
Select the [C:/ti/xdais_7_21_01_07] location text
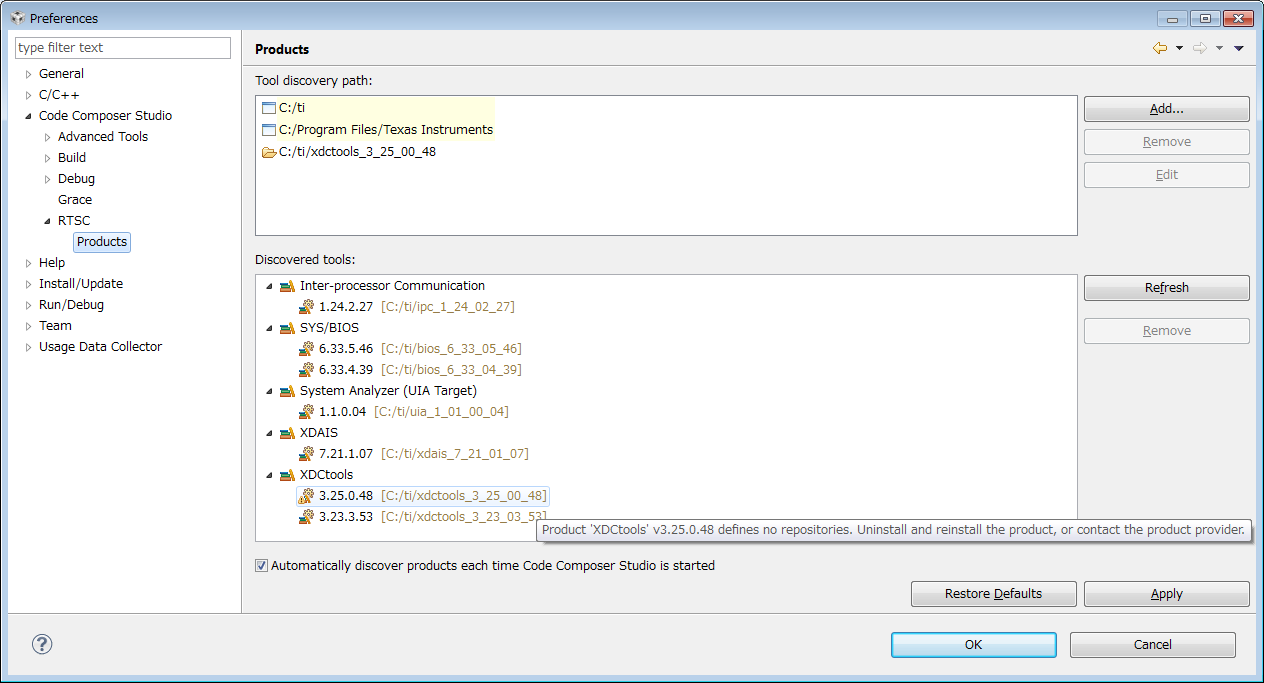pos(455,454)
